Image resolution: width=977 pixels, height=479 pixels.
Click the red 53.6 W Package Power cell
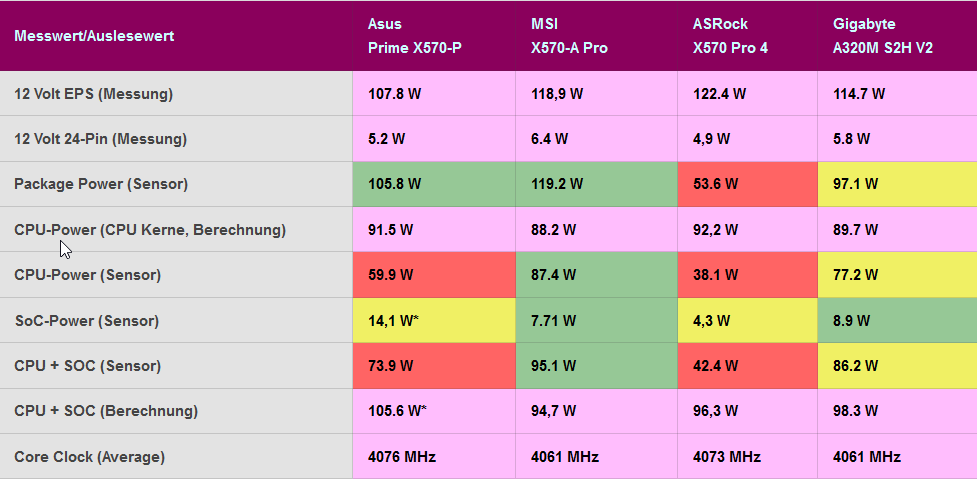747,184
